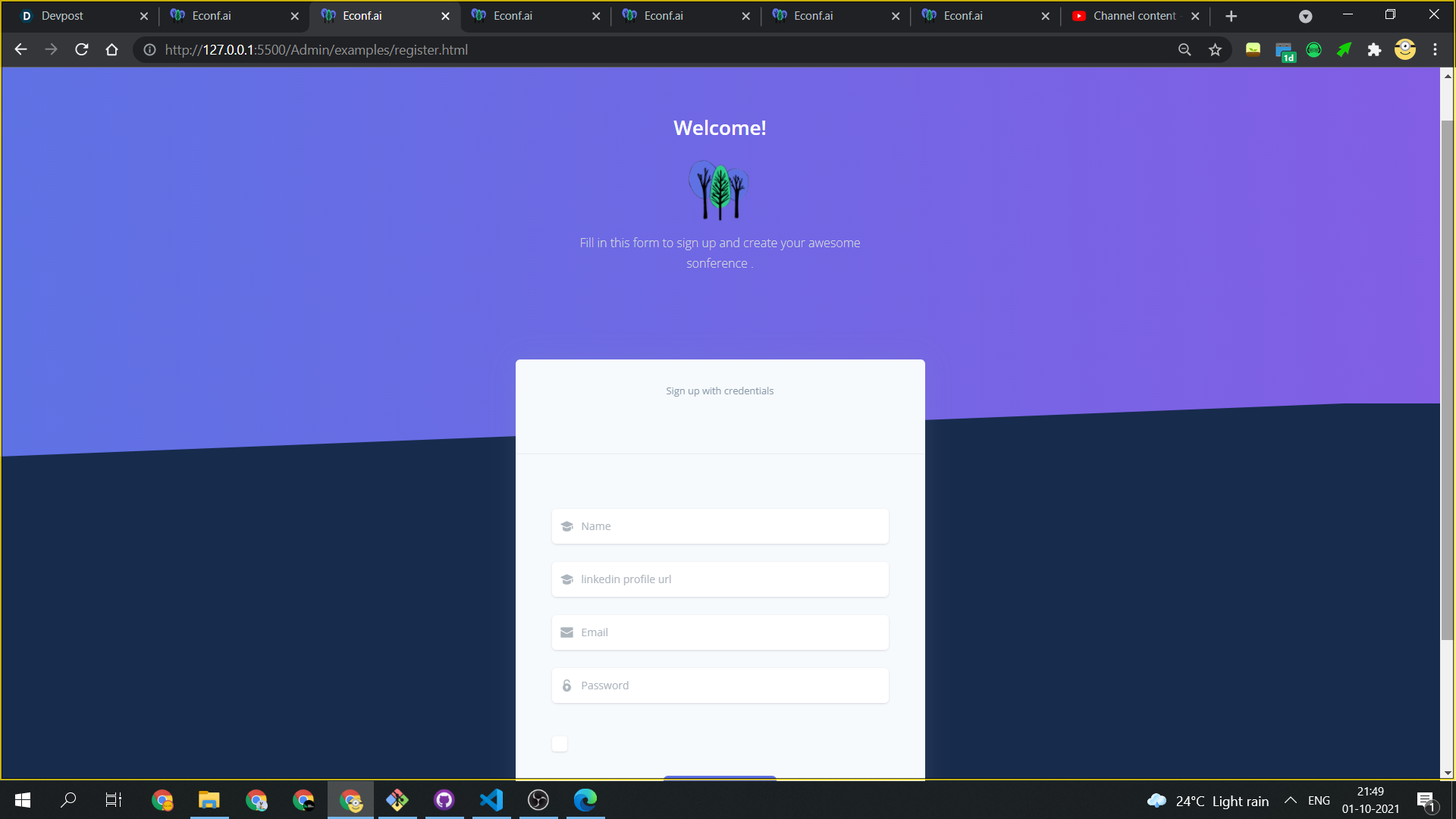Viewport: 1456px width, 819px height.
Task: Open the weather widget showing Light rain
Action: click(x=1208, y=801)
